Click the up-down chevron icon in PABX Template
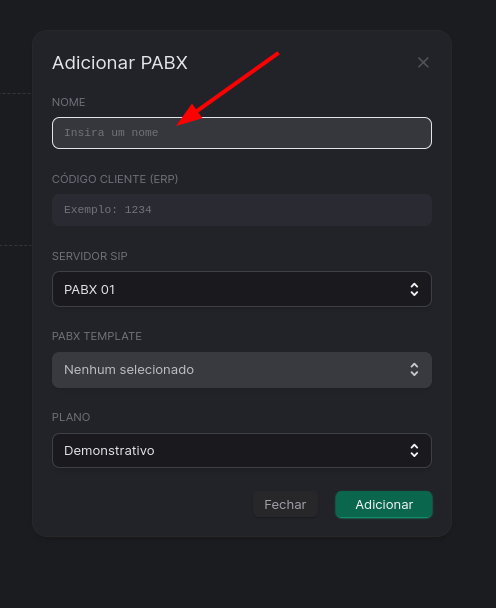The width and height of the screenshot is (496, 608). pyautogui.click(x=414, y=370)
